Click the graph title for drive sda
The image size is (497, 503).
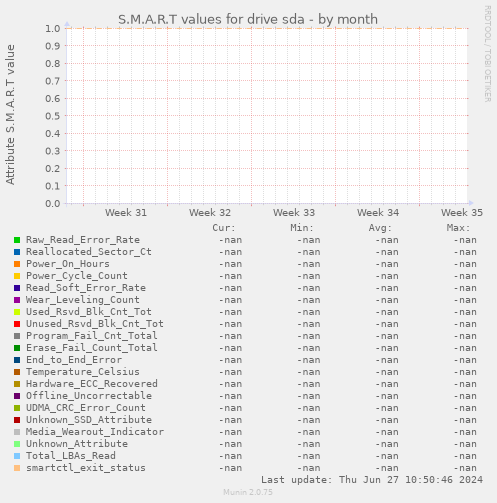[x=248, y=19]
